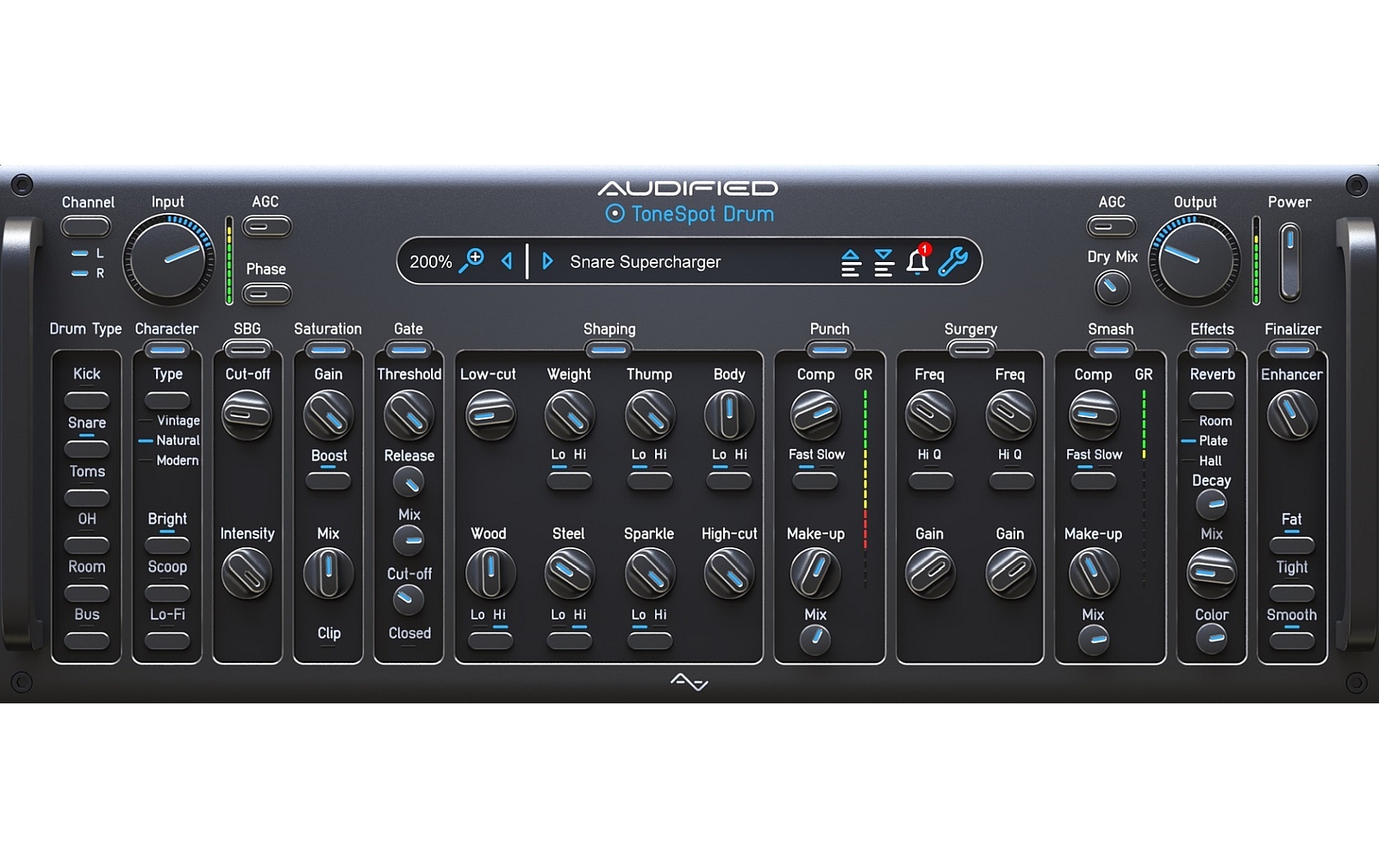Click the Dry Mix knob
Screen dimensions: 1379x868
(1112, 287)
